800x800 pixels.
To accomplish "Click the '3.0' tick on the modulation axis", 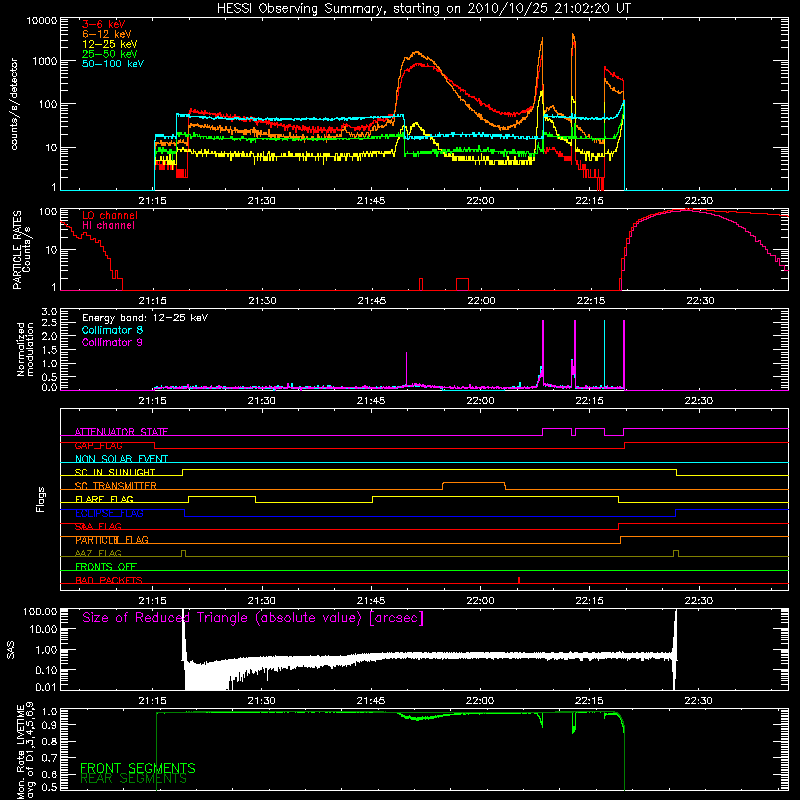I will (49, 312).
